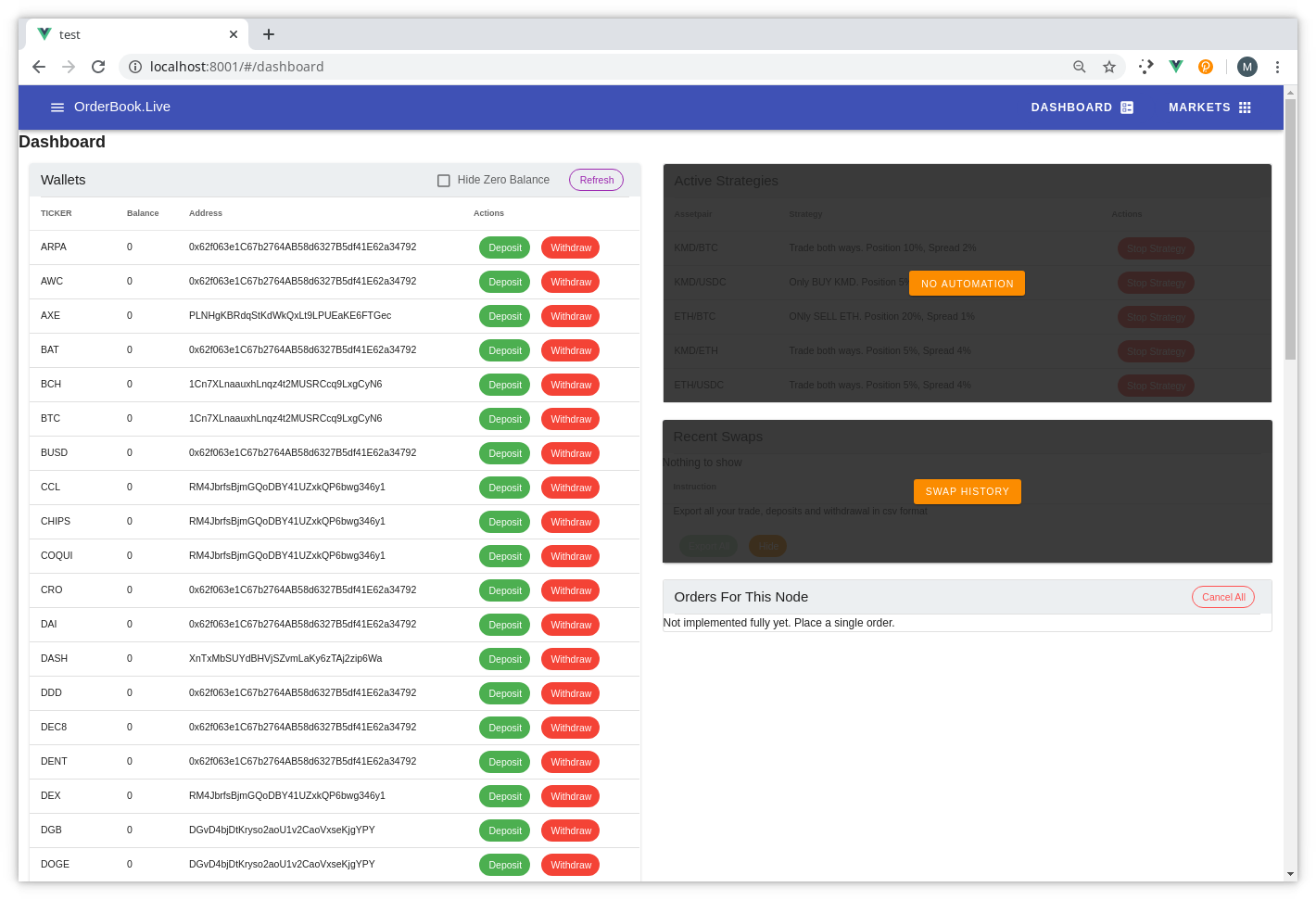Withdraw from DENT wallet

point(571,762)
